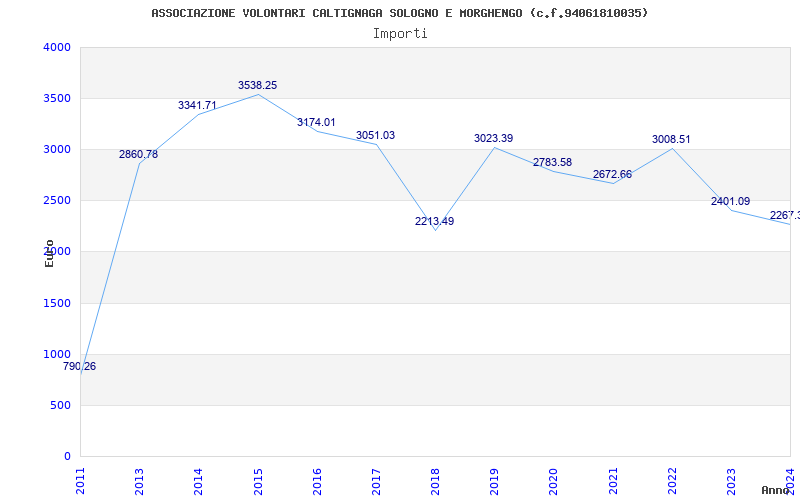Click the chart title with c.f.94061810035
800x500 pixels.
tap(399, 13)
